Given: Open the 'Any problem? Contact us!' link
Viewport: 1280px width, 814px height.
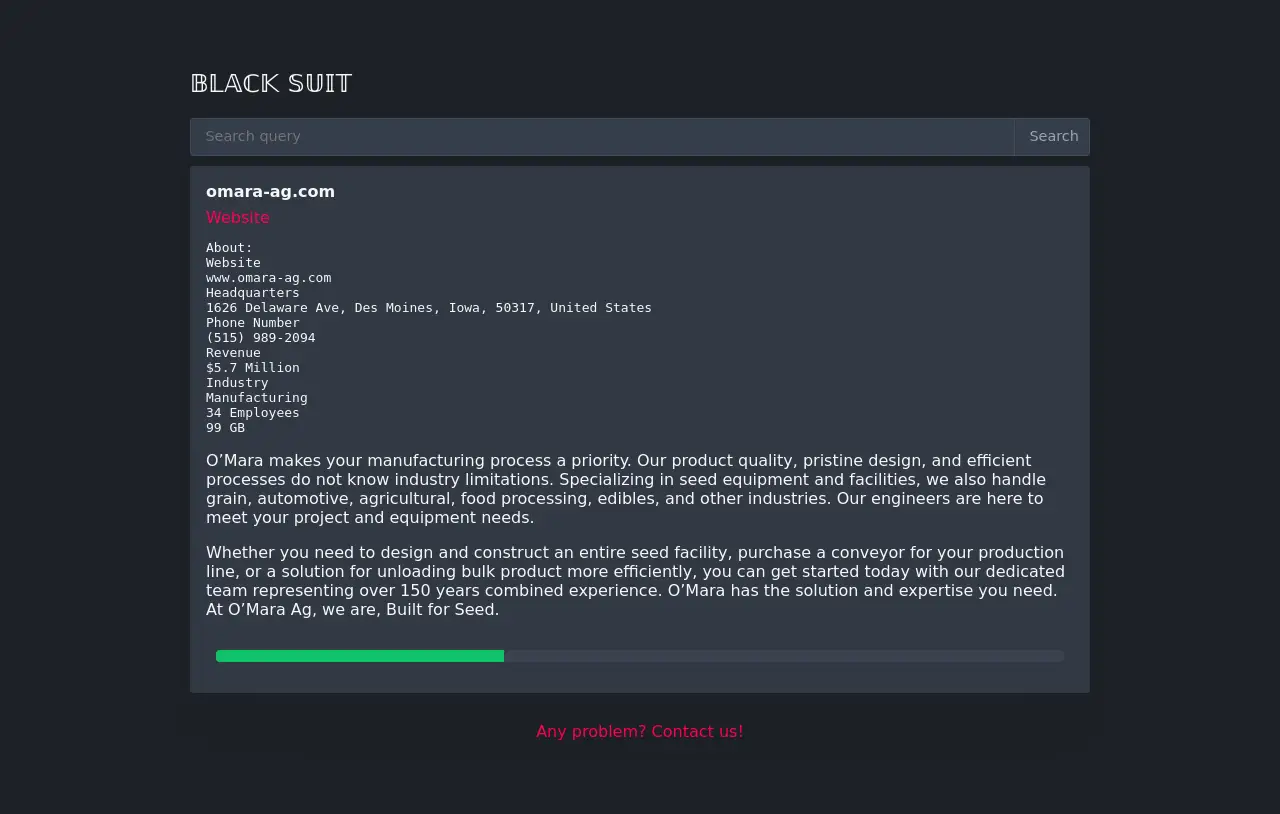Looking at the screenshot, I should click(x=639, y=732).
